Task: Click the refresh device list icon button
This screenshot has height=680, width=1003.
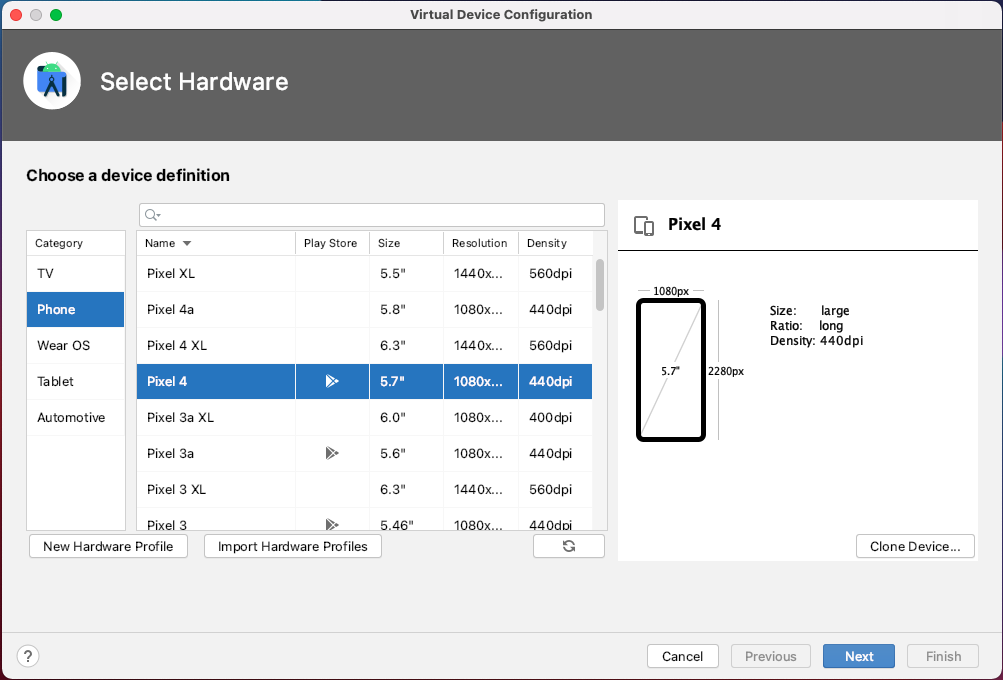Action: pos(569,546)
